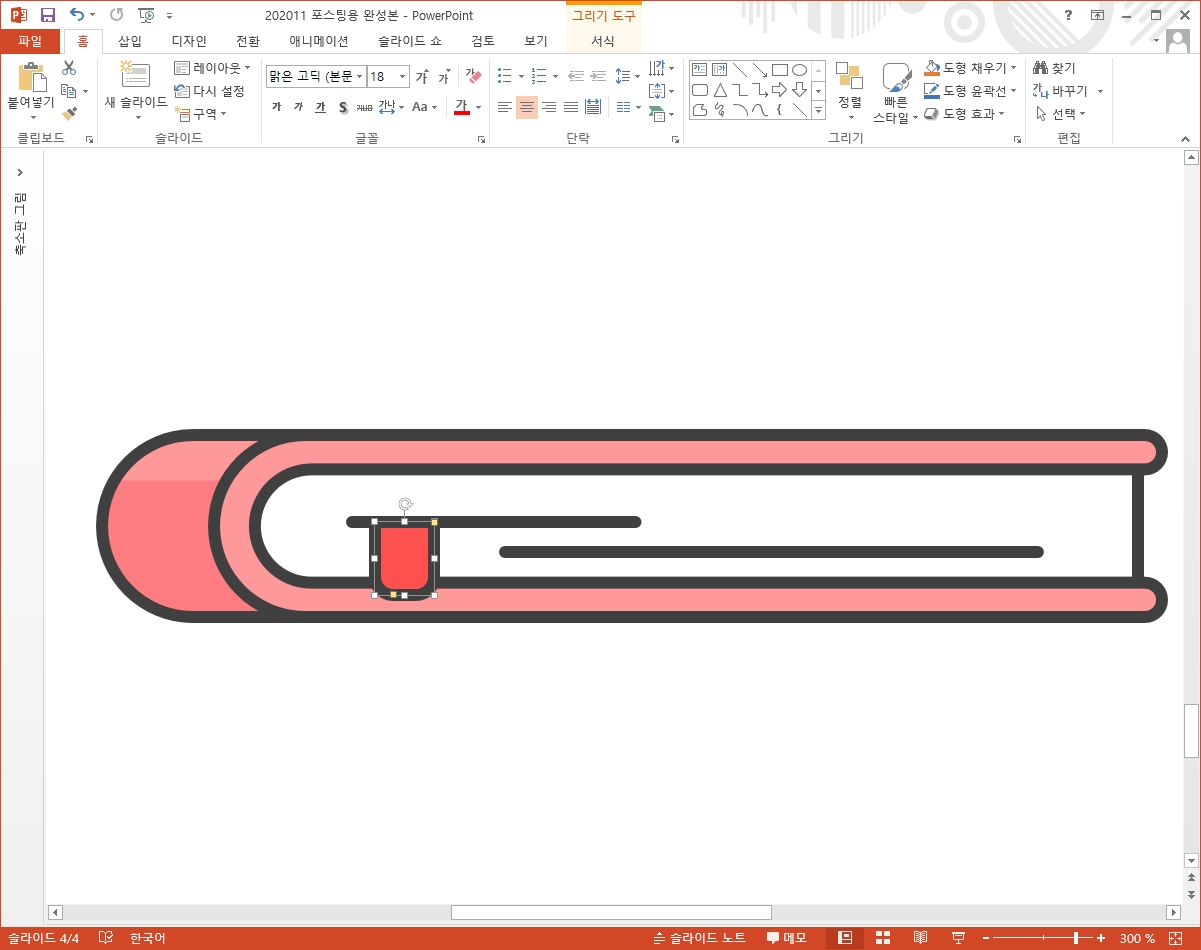Select rectangle shape in shapes gallery

(780, 70)
